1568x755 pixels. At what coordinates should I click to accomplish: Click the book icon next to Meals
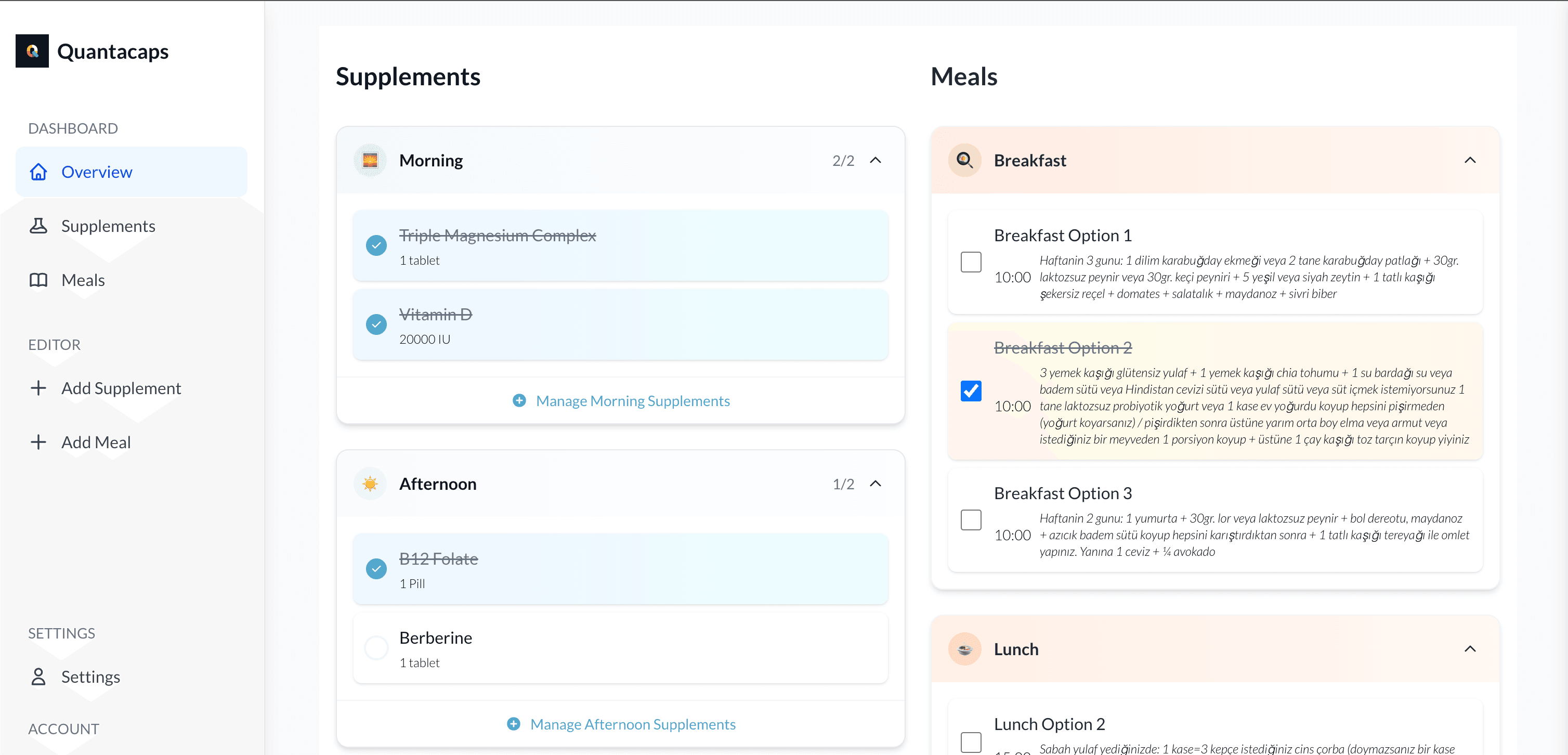pyautogui.click(x=38, y=280)
